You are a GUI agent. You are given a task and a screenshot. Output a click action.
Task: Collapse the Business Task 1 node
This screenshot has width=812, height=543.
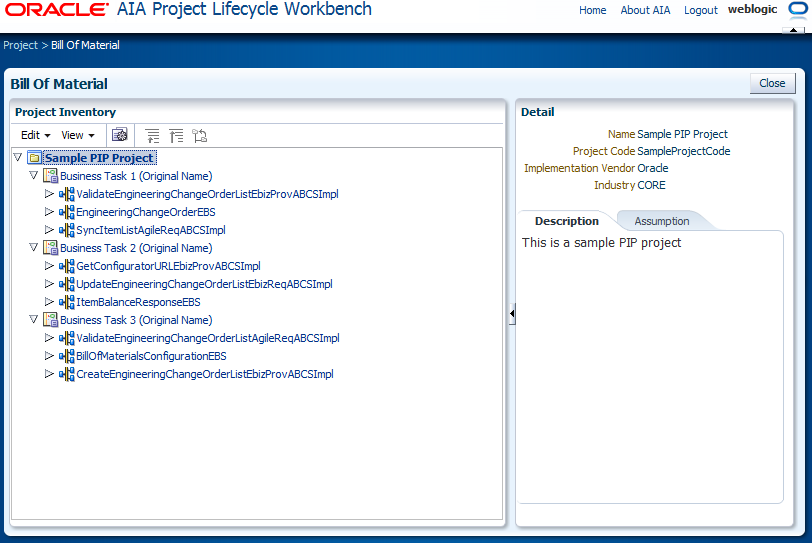34,175
